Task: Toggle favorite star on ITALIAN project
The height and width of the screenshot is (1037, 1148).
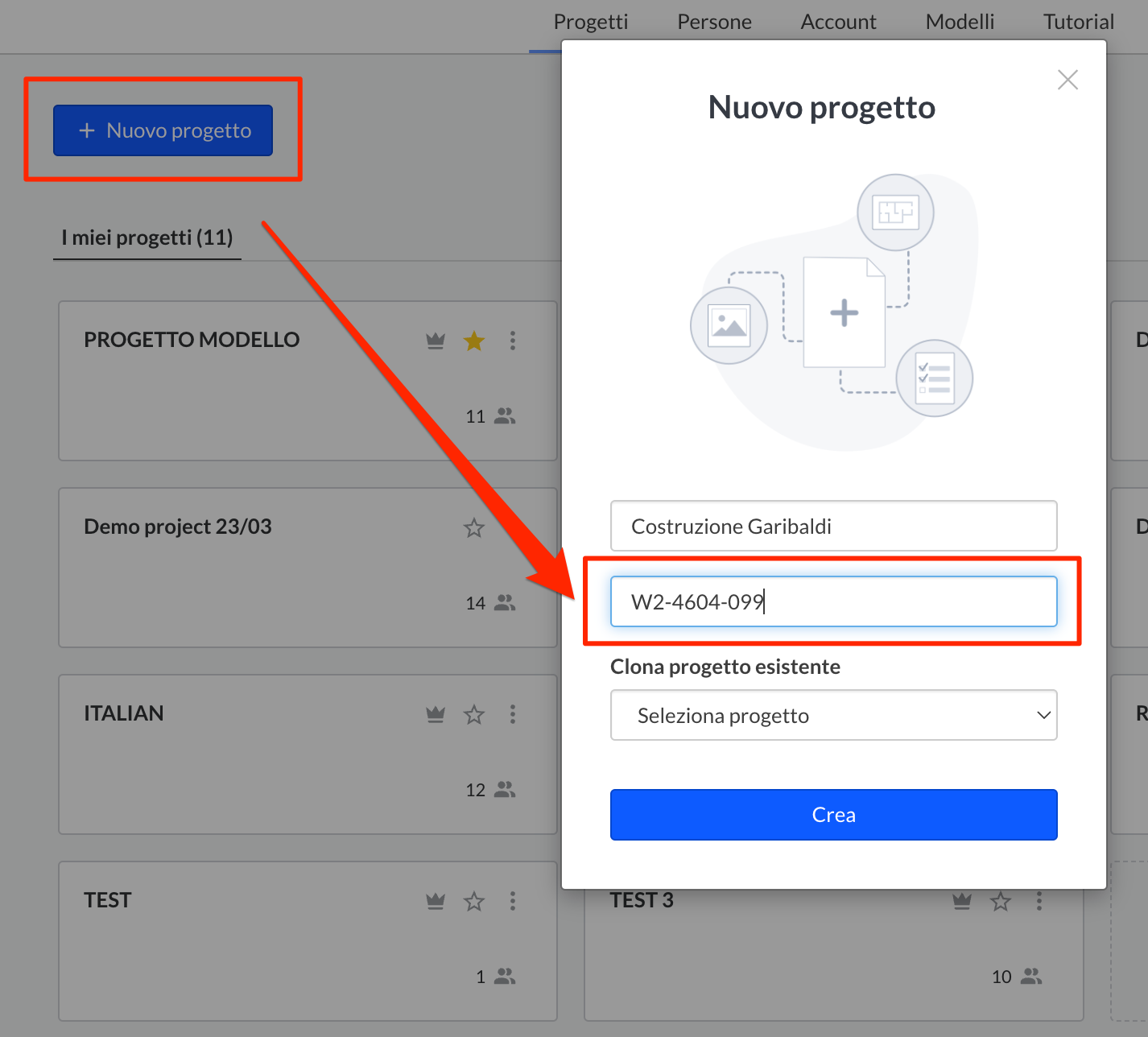Action: click(x=474, y=715)
